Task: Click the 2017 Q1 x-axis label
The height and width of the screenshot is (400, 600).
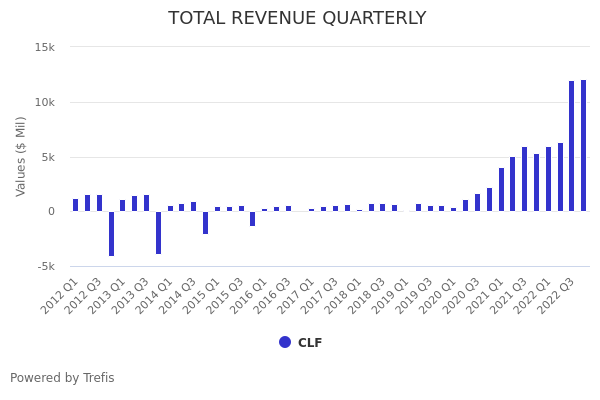Action: pos(298,297)
